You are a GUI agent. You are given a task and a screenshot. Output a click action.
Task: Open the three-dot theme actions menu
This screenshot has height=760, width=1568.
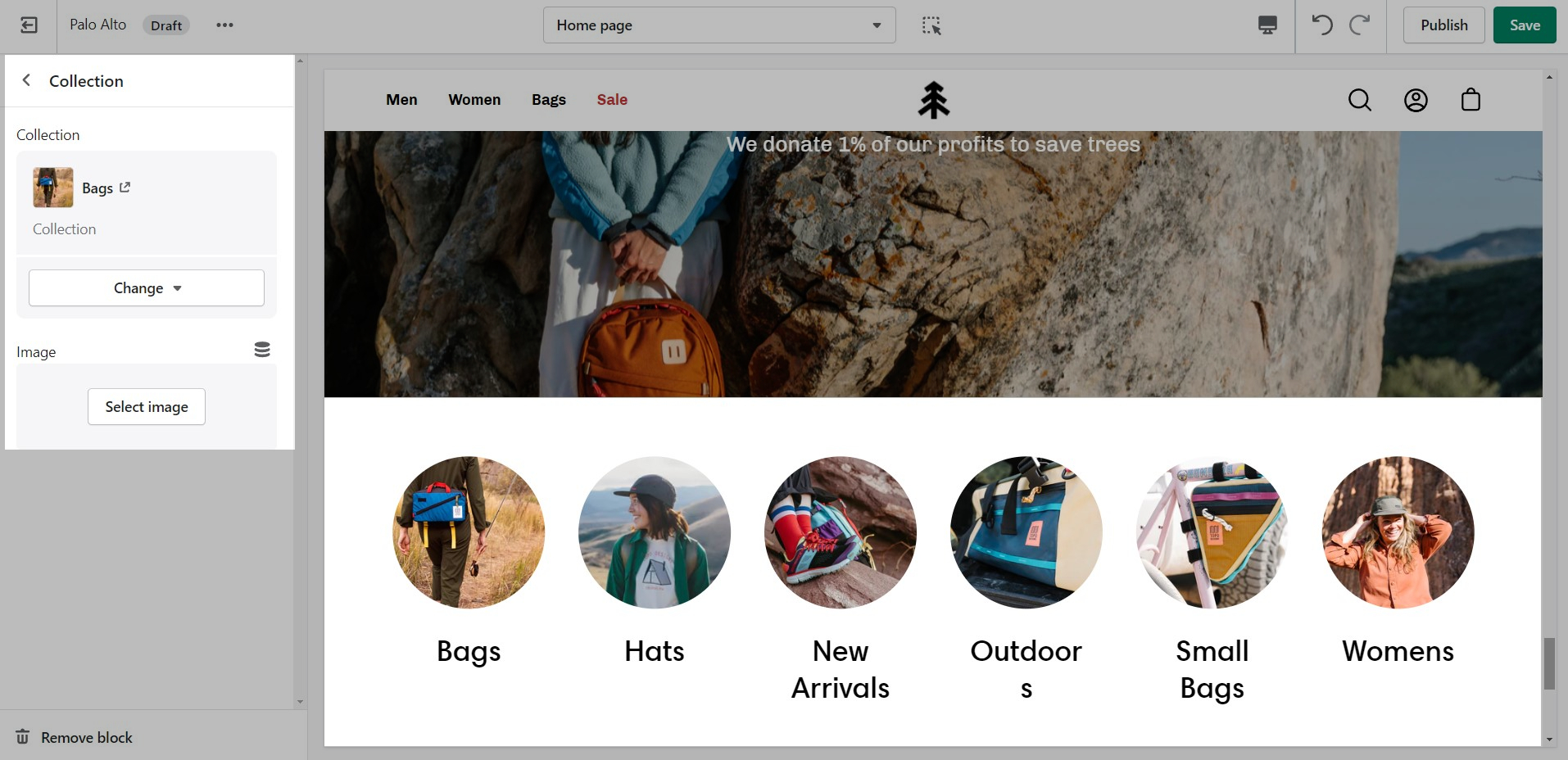point(224,25)
